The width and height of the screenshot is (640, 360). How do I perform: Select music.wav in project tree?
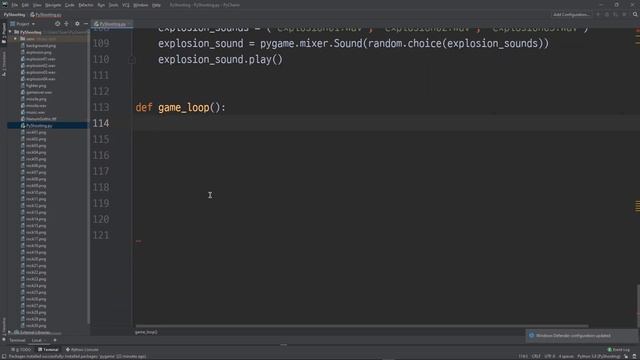[x=35, y=112]
